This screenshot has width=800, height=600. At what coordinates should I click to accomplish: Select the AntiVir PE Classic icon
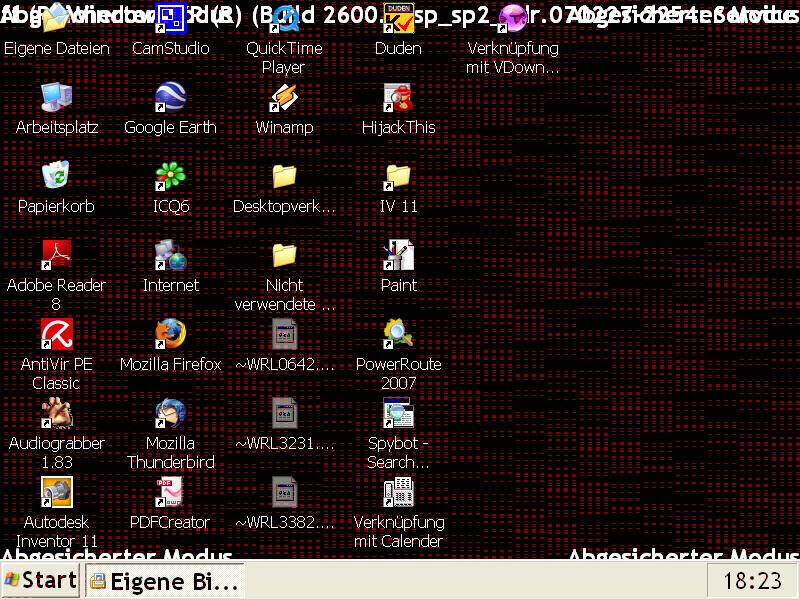[56, 334]
